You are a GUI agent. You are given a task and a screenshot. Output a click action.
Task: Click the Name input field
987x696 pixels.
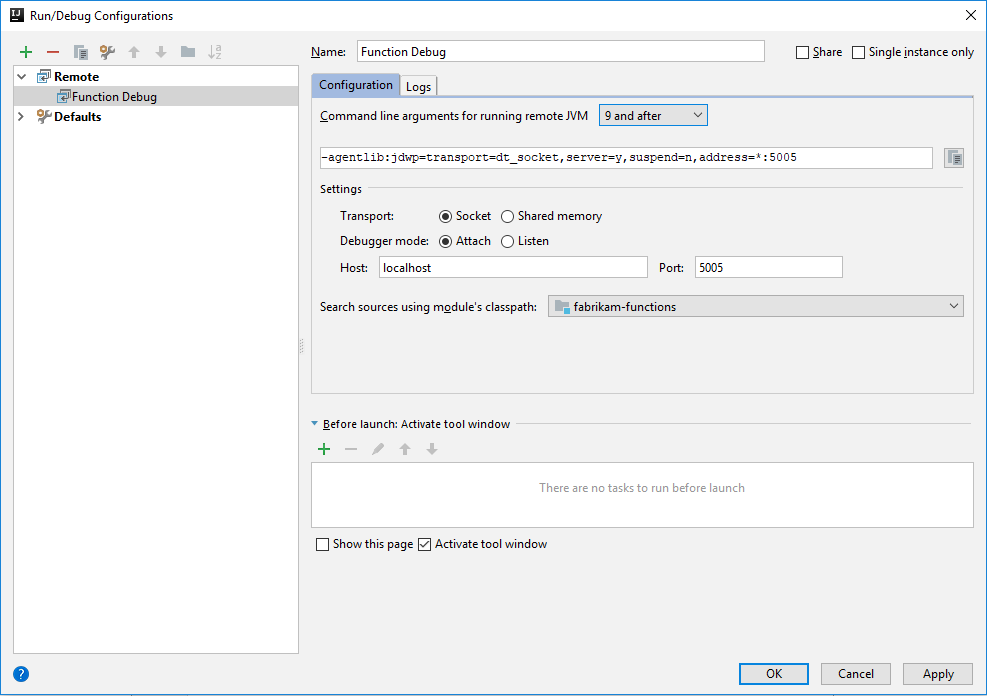click(x=561, y=52)
